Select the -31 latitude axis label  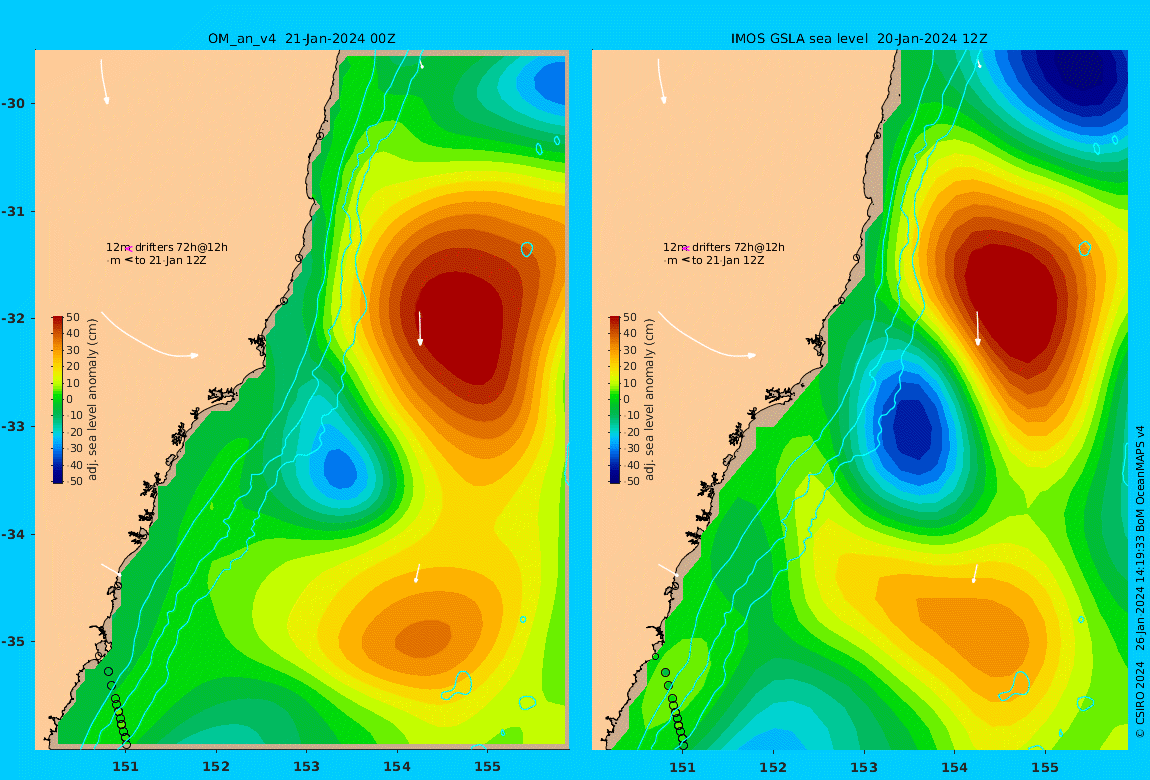13,211
